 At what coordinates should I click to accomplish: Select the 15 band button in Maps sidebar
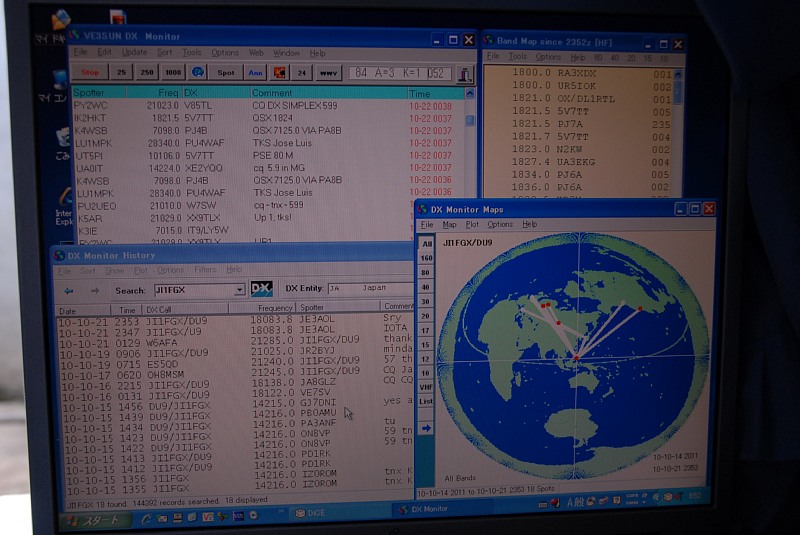[x=426, y=344]
